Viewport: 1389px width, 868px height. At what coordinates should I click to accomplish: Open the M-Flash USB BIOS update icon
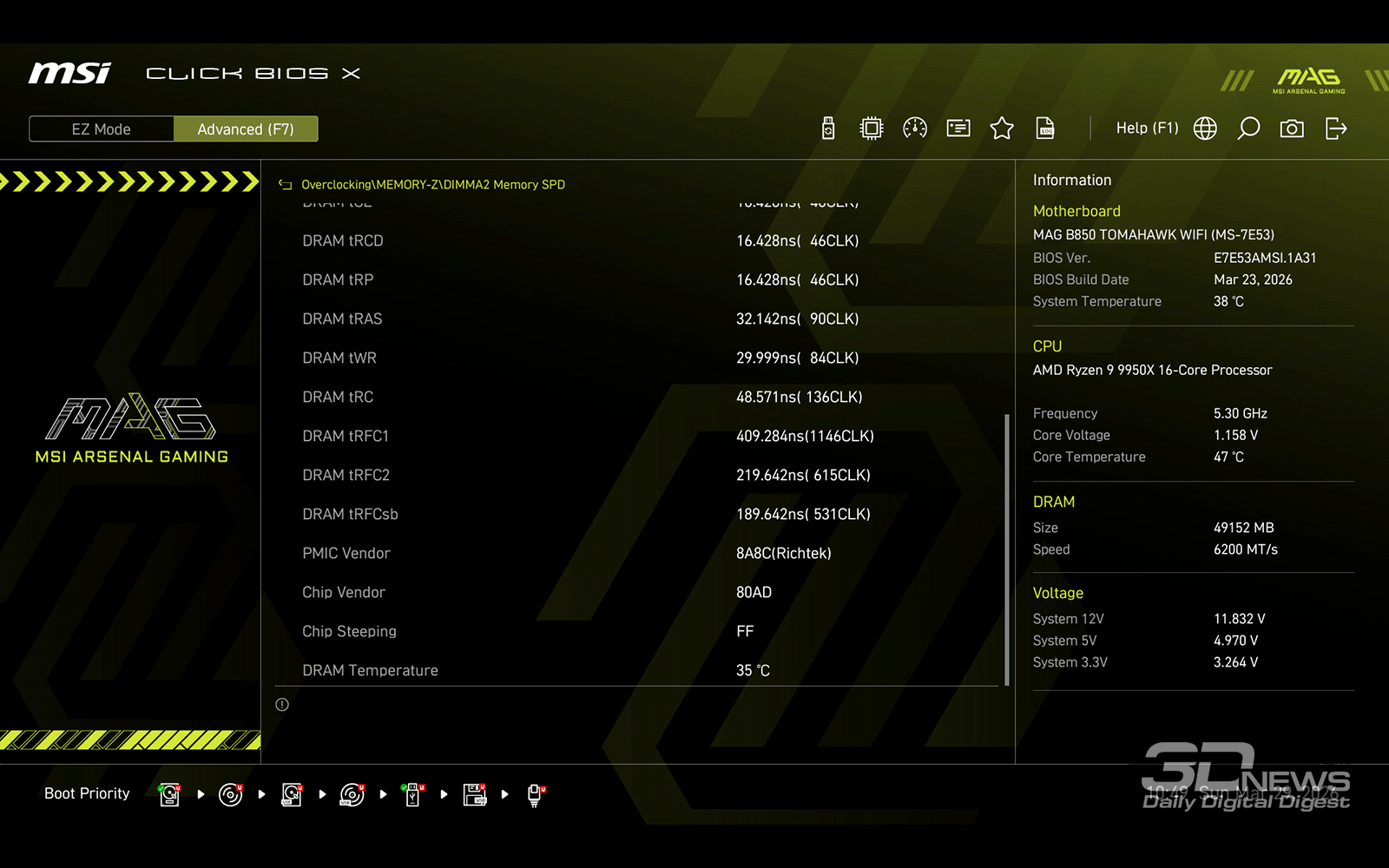click(x=828, y=128)
